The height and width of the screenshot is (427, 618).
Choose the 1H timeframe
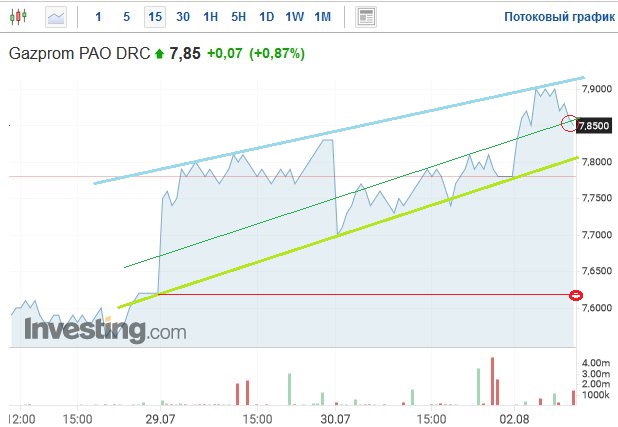pos(210,17)
